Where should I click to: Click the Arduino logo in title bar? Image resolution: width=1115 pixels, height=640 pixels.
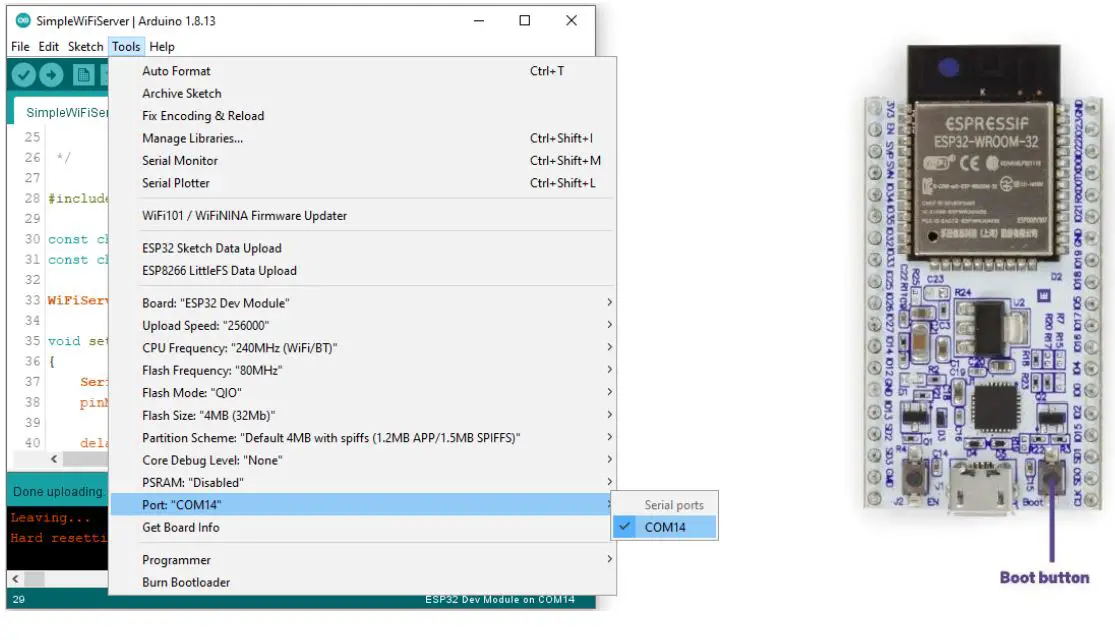click(23, 20)
